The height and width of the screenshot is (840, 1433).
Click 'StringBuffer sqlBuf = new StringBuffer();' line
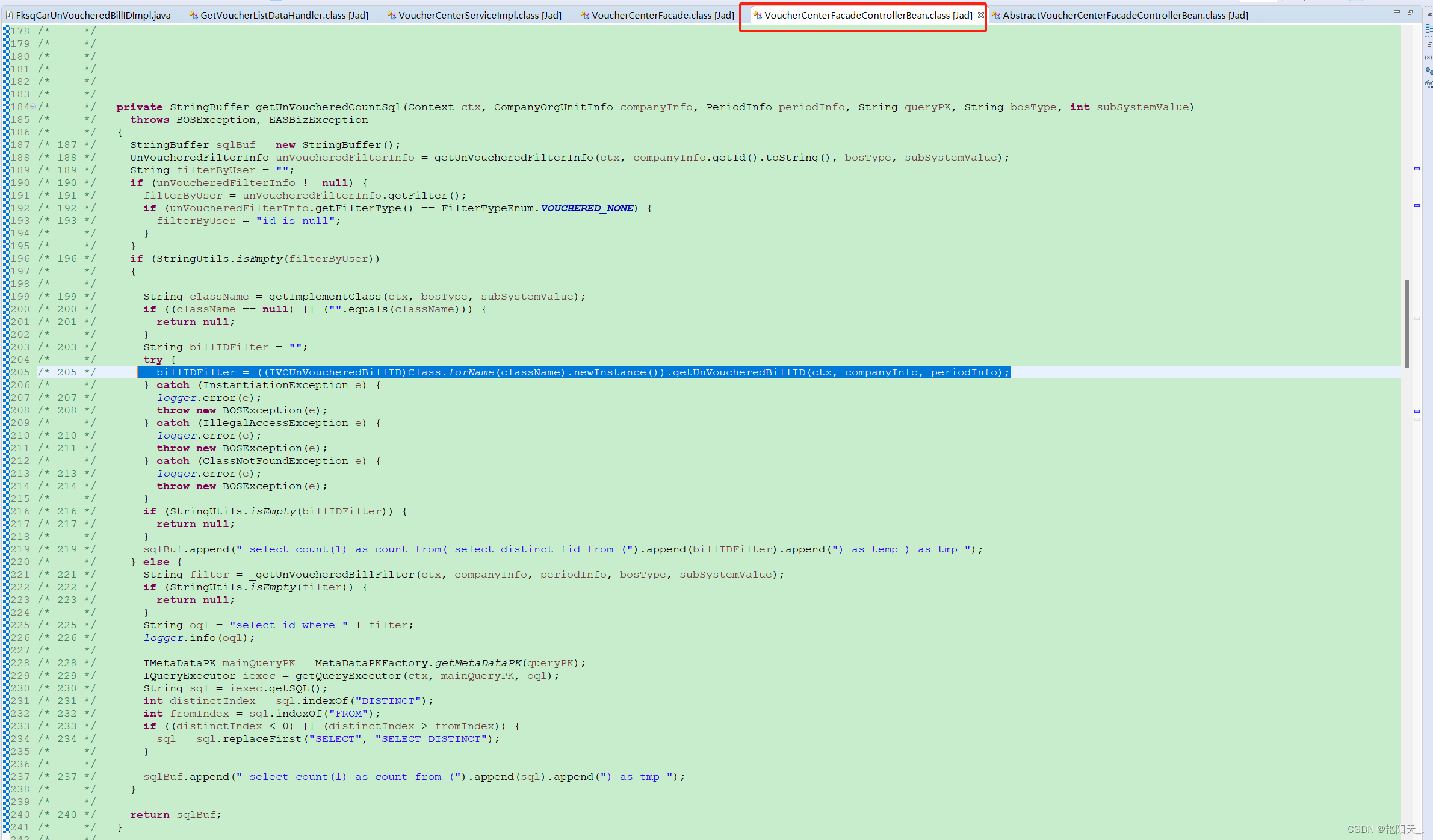[265, 145]
